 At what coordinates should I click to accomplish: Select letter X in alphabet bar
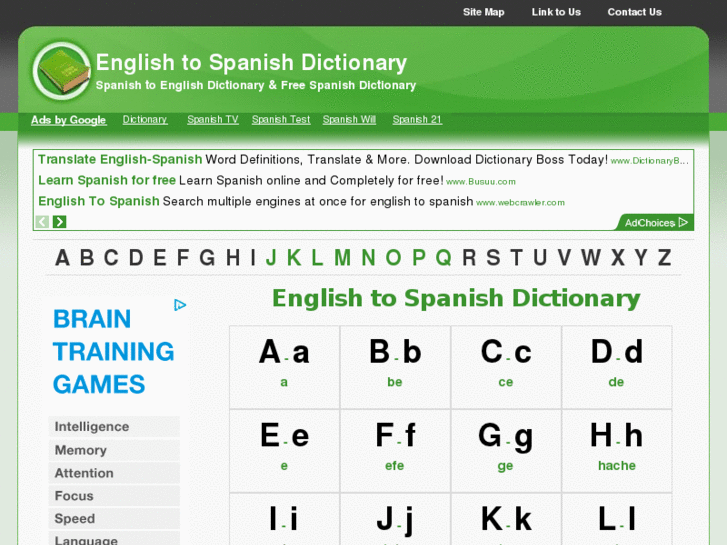point(618,257)
